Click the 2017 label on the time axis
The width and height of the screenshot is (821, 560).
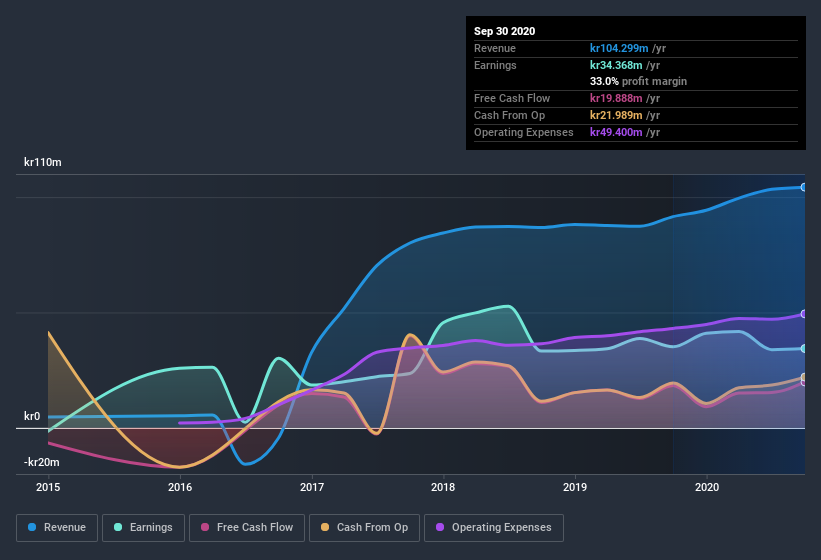312,488
